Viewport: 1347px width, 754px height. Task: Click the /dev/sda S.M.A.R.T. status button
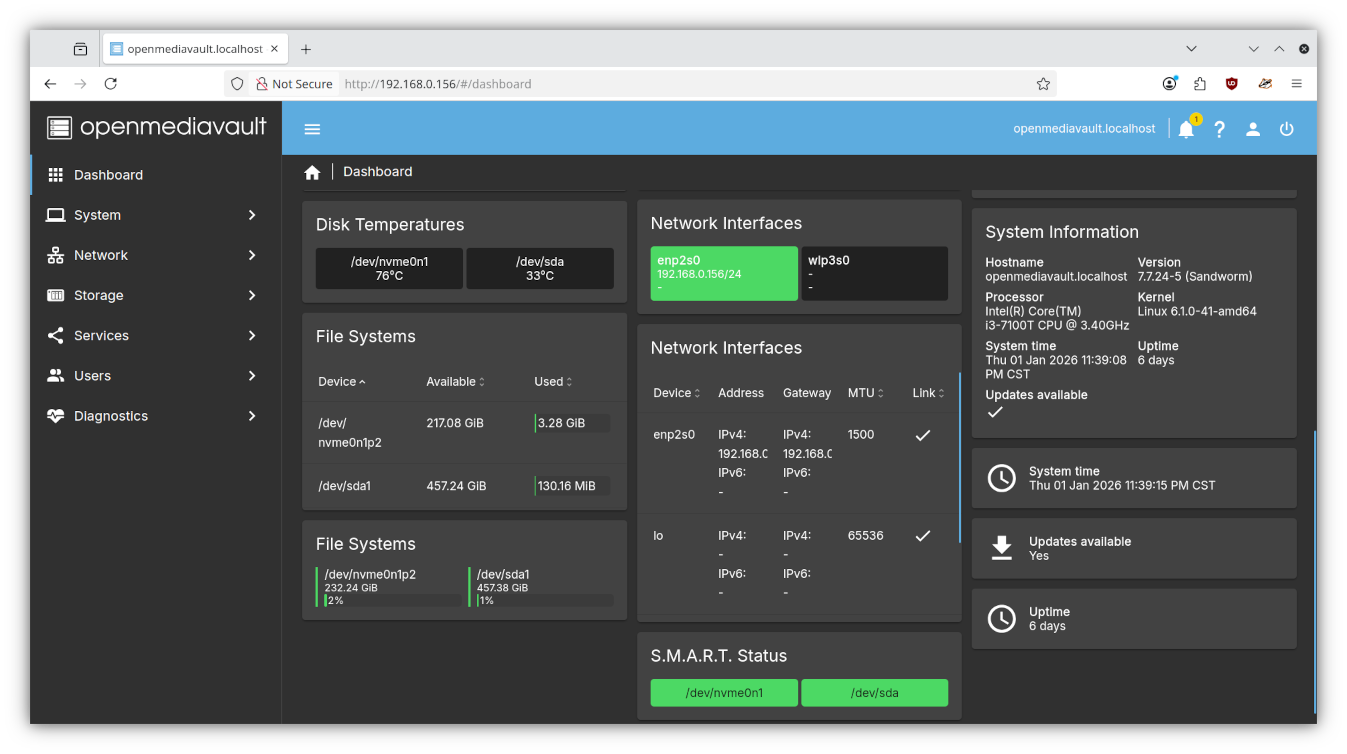874,693
